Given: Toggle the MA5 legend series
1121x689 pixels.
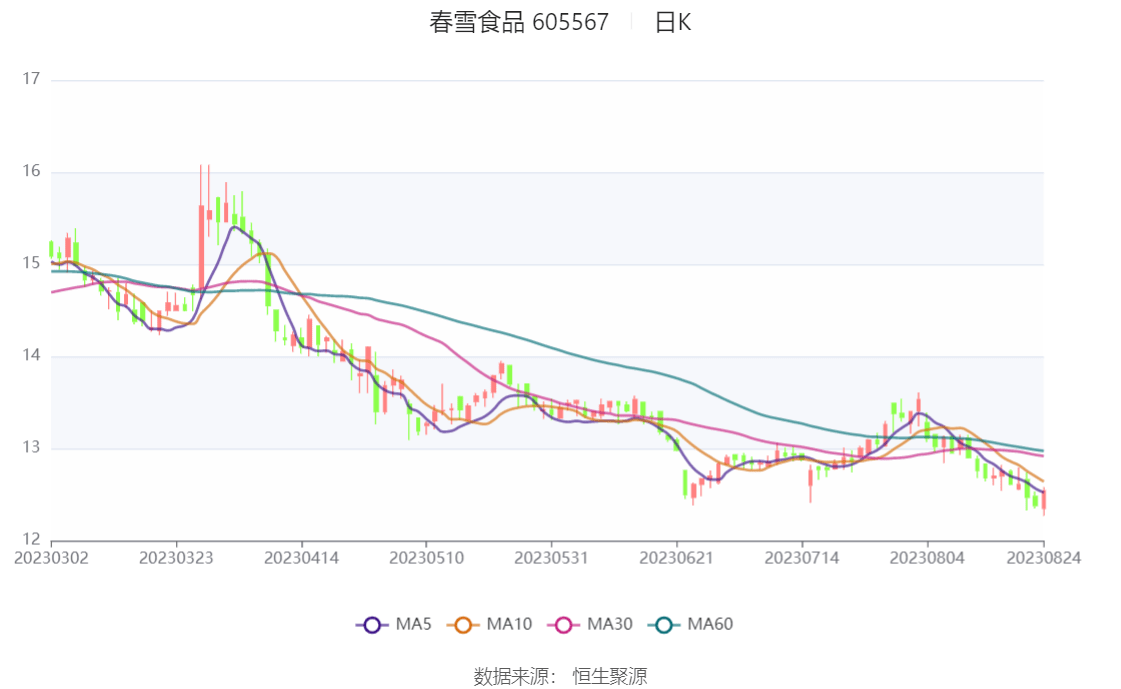Looking at the screenshot, I should click(394, 625).
